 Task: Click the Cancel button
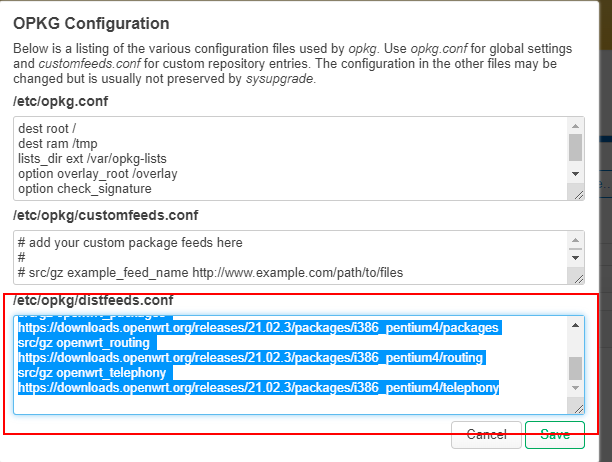(x=486, y=435)
